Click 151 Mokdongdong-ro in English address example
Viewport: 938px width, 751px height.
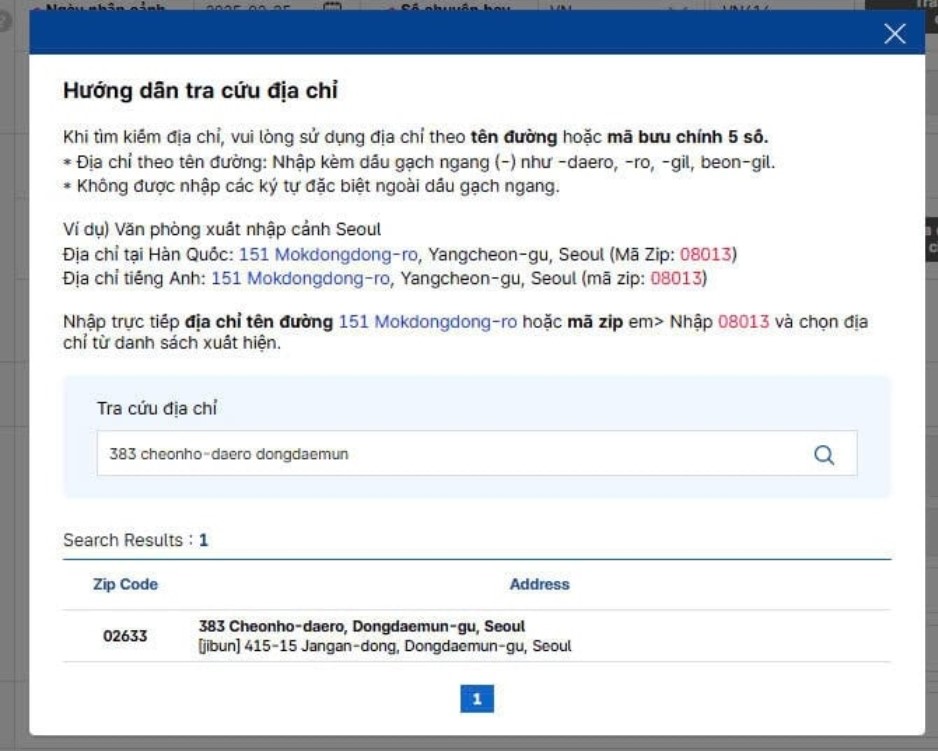300,279
